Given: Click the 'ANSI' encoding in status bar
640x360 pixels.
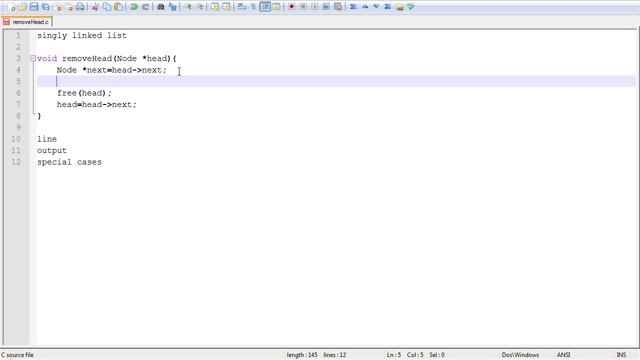Looking at the screenshot, I should coord(564,355).
